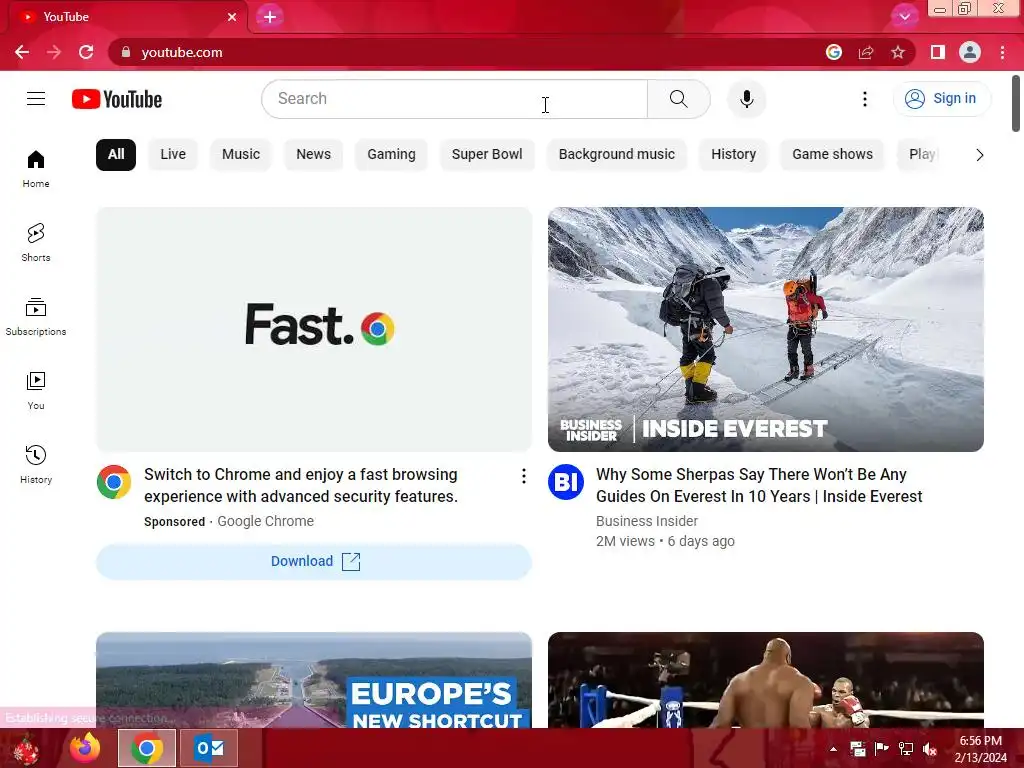View site information lock icon
This screenshot has height=768, width=1024.
126,52
